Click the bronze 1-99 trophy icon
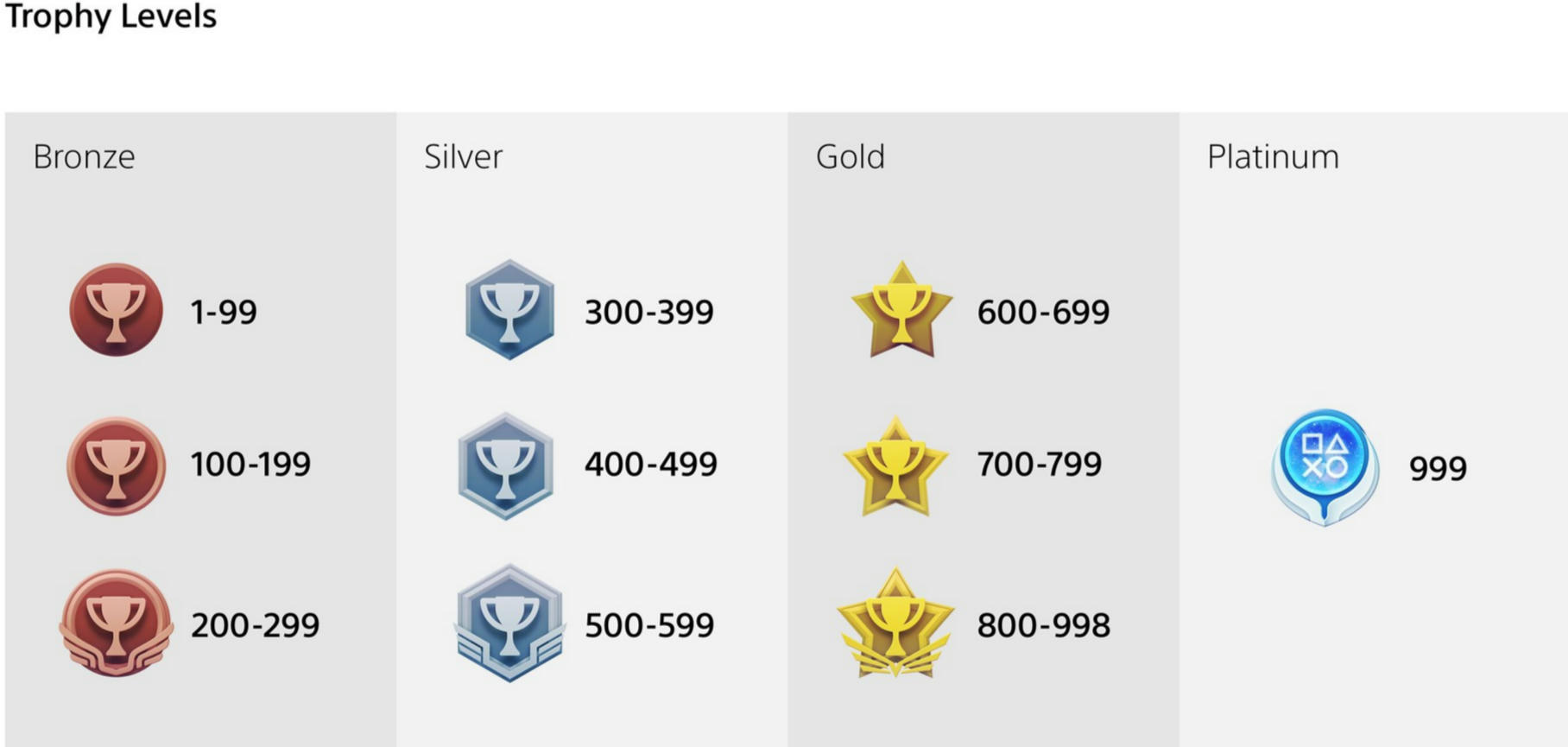Image resolution: width=1568 pixels, height=747 pixels. [116, 309]
